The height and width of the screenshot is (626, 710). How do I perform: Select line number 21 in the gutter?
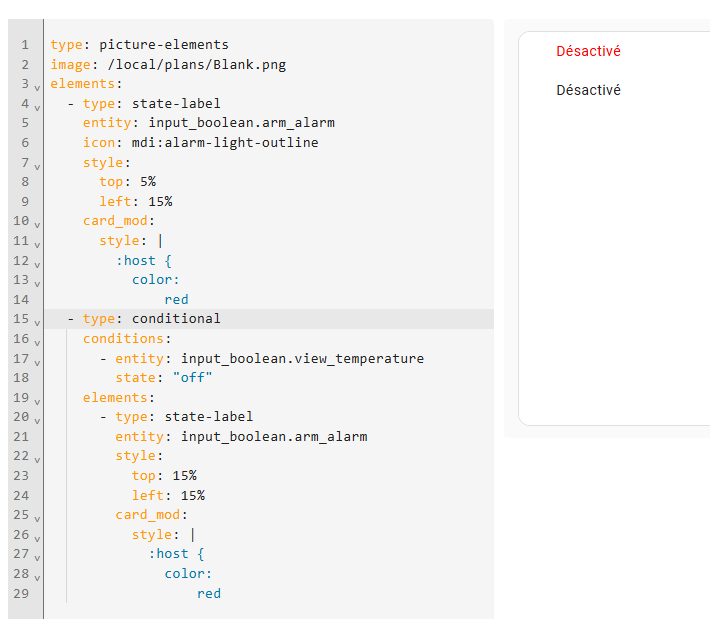point(21,437)
